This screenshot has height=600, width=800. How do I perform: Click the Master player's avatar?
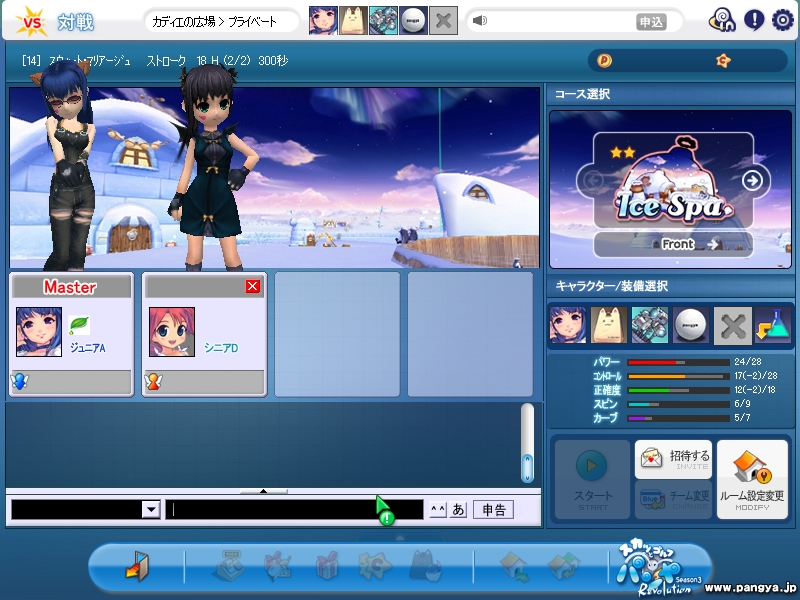pyautogui.click(x=39, y=332)
